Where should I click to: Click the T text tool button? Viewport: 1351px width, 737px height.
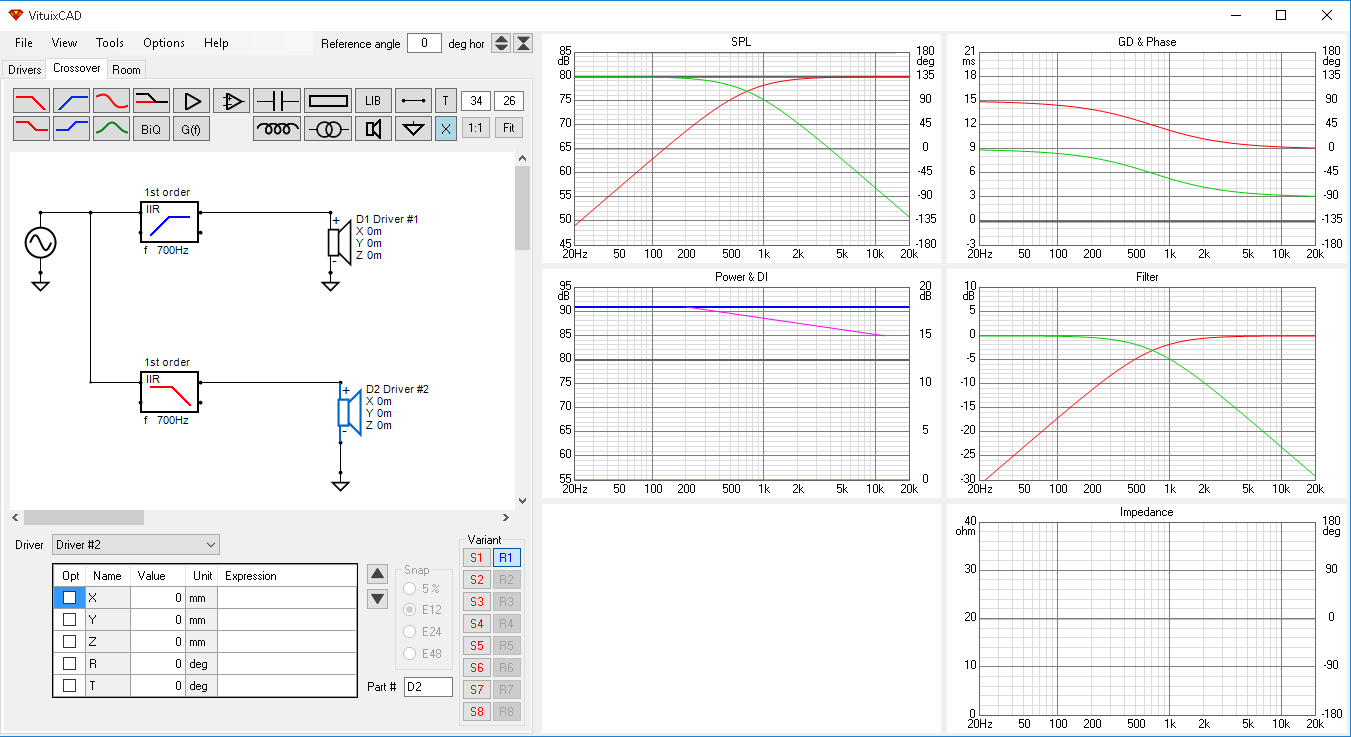[x=446, y=101]
